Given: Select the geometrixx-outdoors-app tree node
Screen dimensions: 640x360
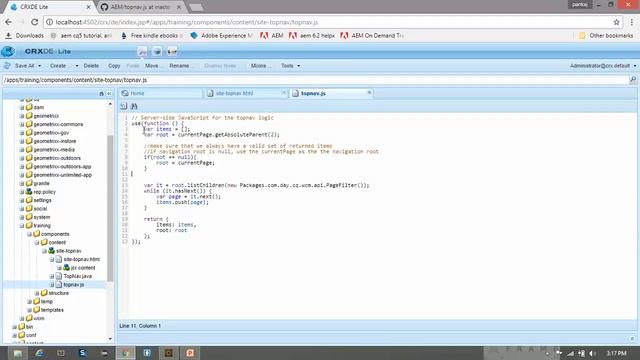Looking at the screenshot, I should pyautogui.click(x=62, y=166).
